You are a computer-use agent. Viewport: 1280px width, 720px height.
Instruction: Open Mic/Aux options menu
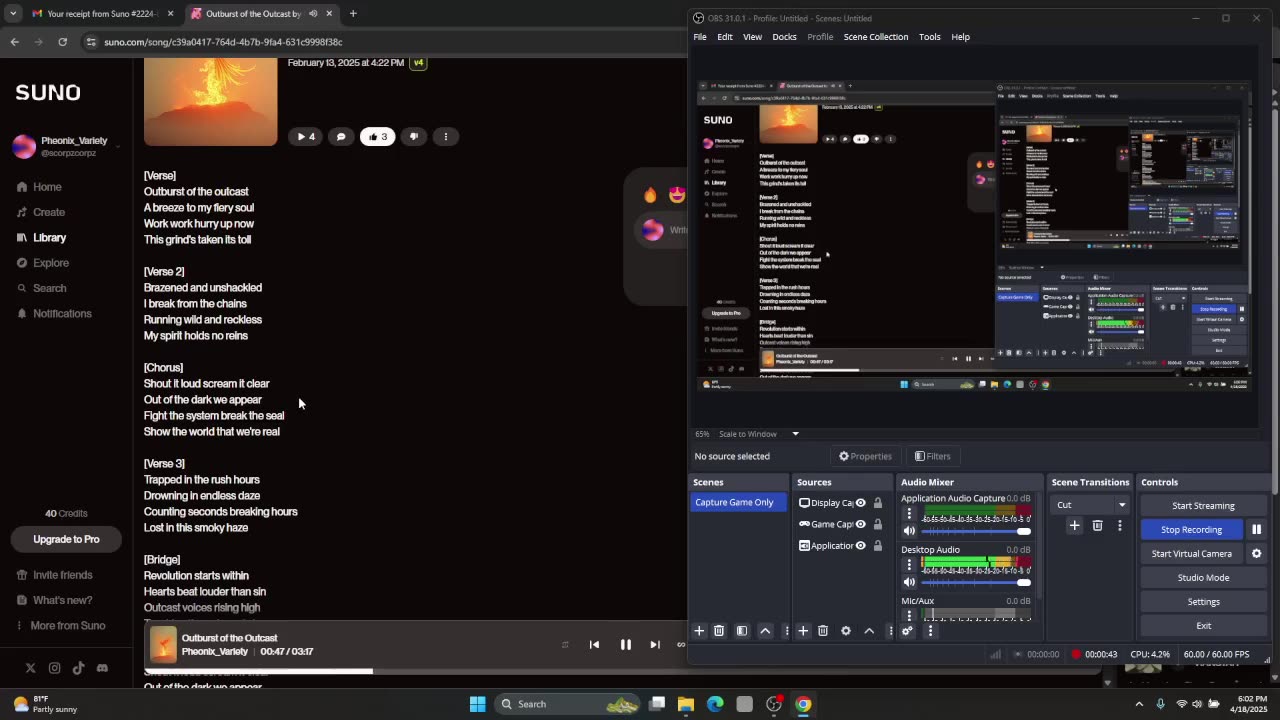(x=909, y=614)
